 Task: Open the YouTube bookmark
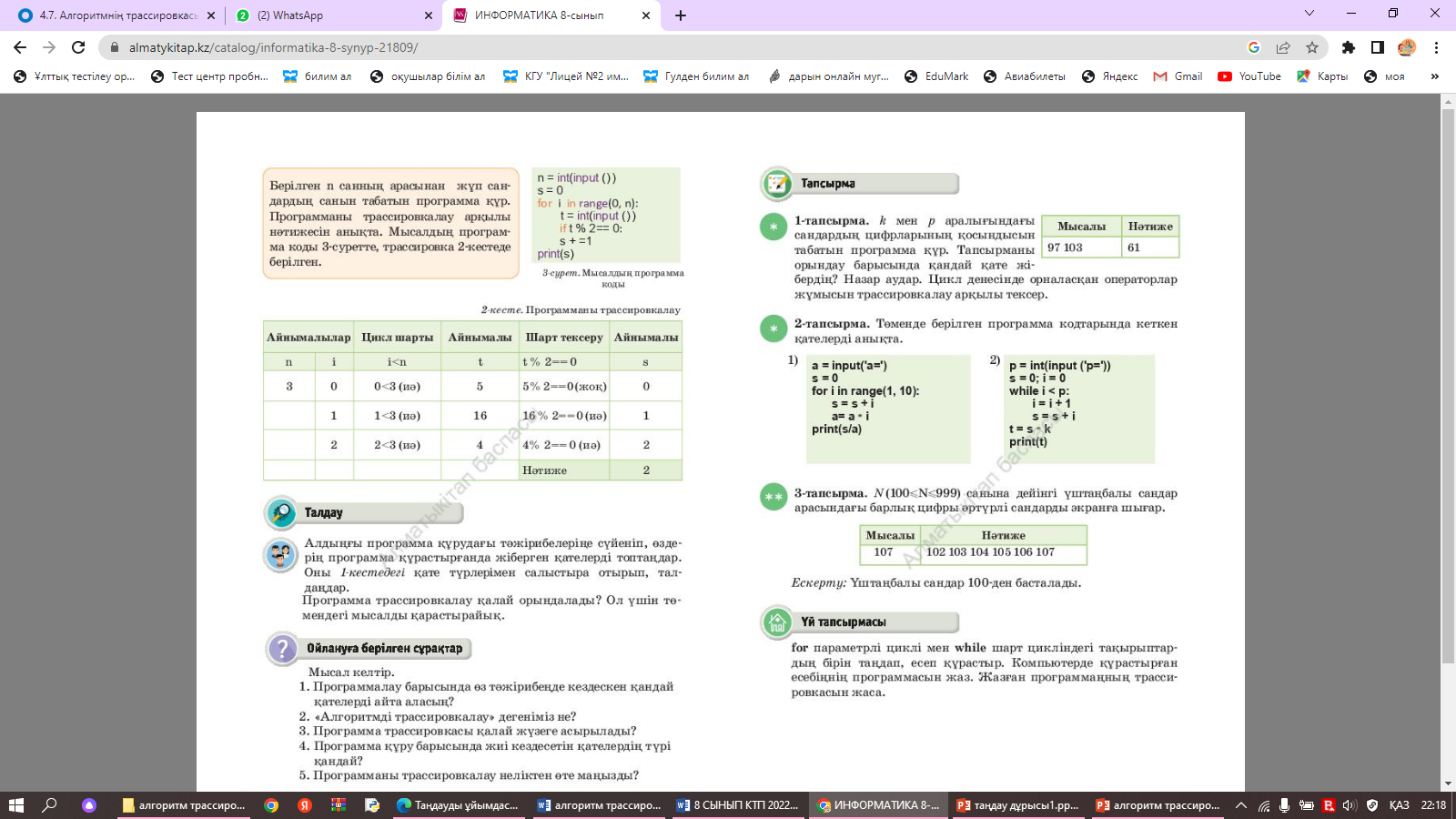tap(1249, 76)
